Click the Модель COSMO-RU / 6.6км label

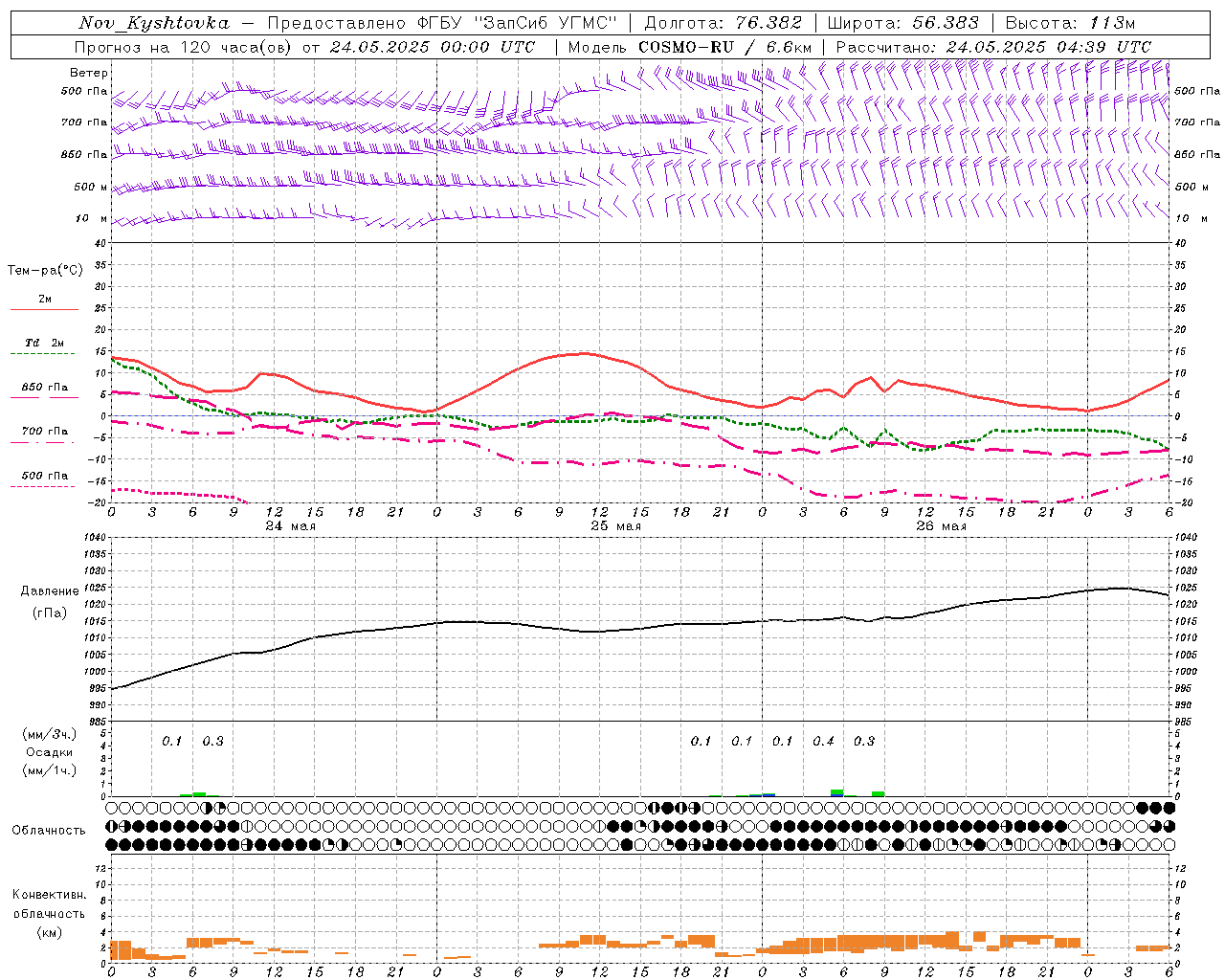[x=690, y=47]
